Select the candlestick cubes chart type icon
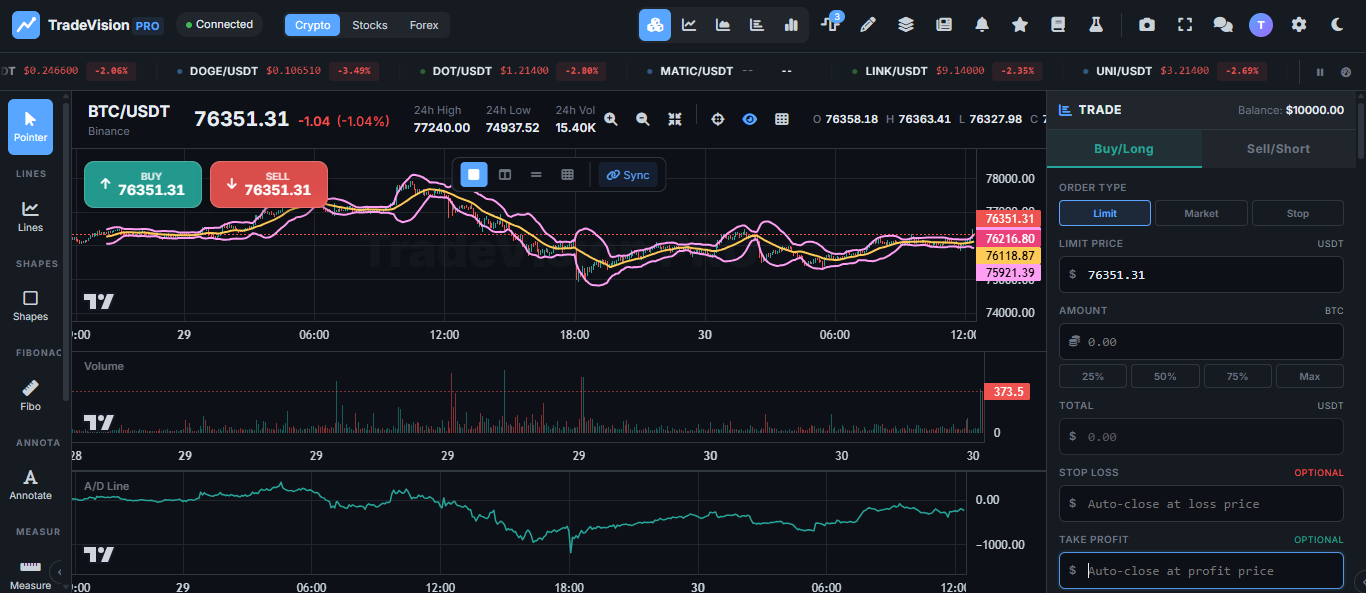This screenshot has height=593, width=1366. click(655, 25)
